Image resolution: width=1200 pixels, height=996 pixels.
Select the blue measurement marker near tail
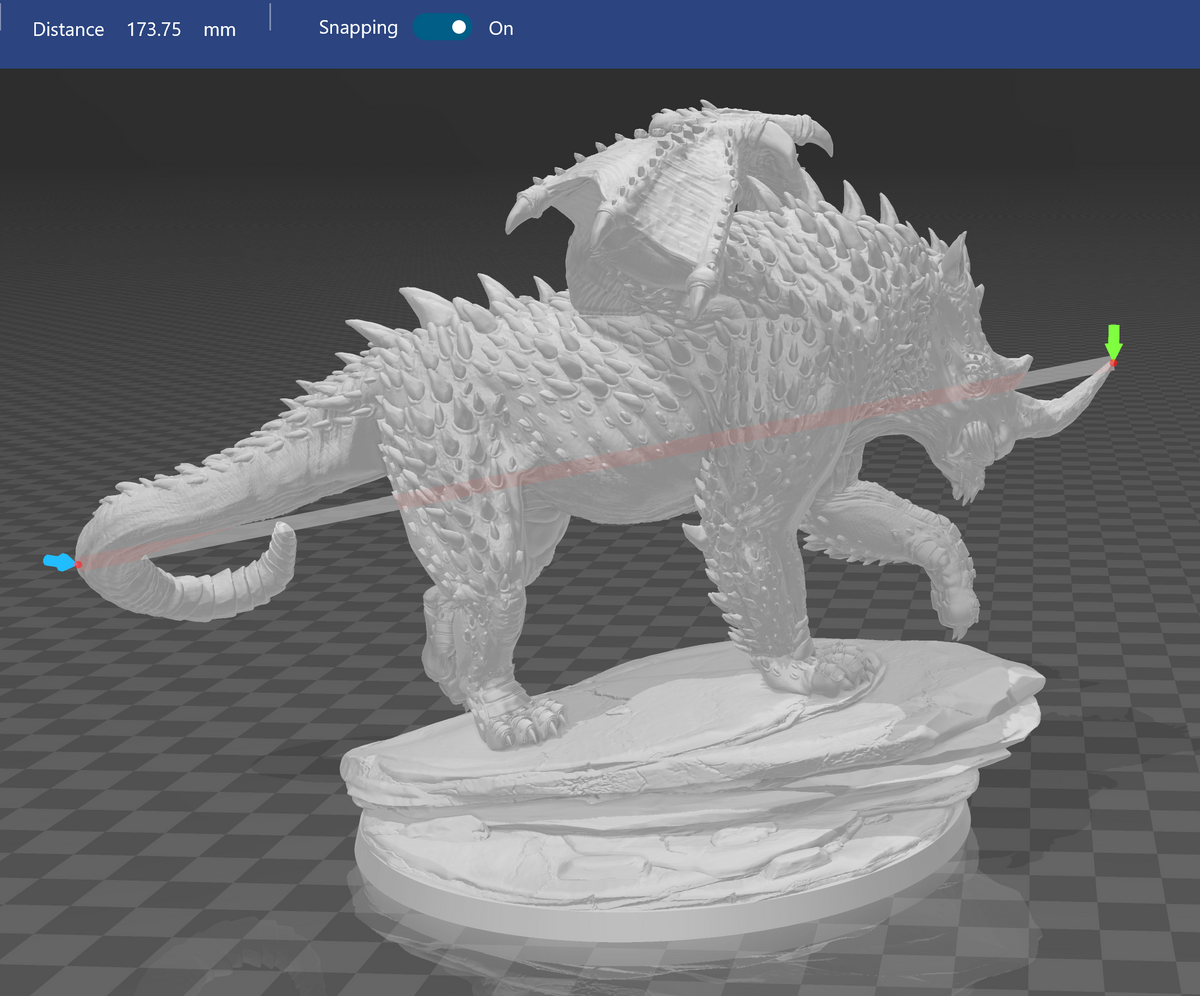pos(58,563)
